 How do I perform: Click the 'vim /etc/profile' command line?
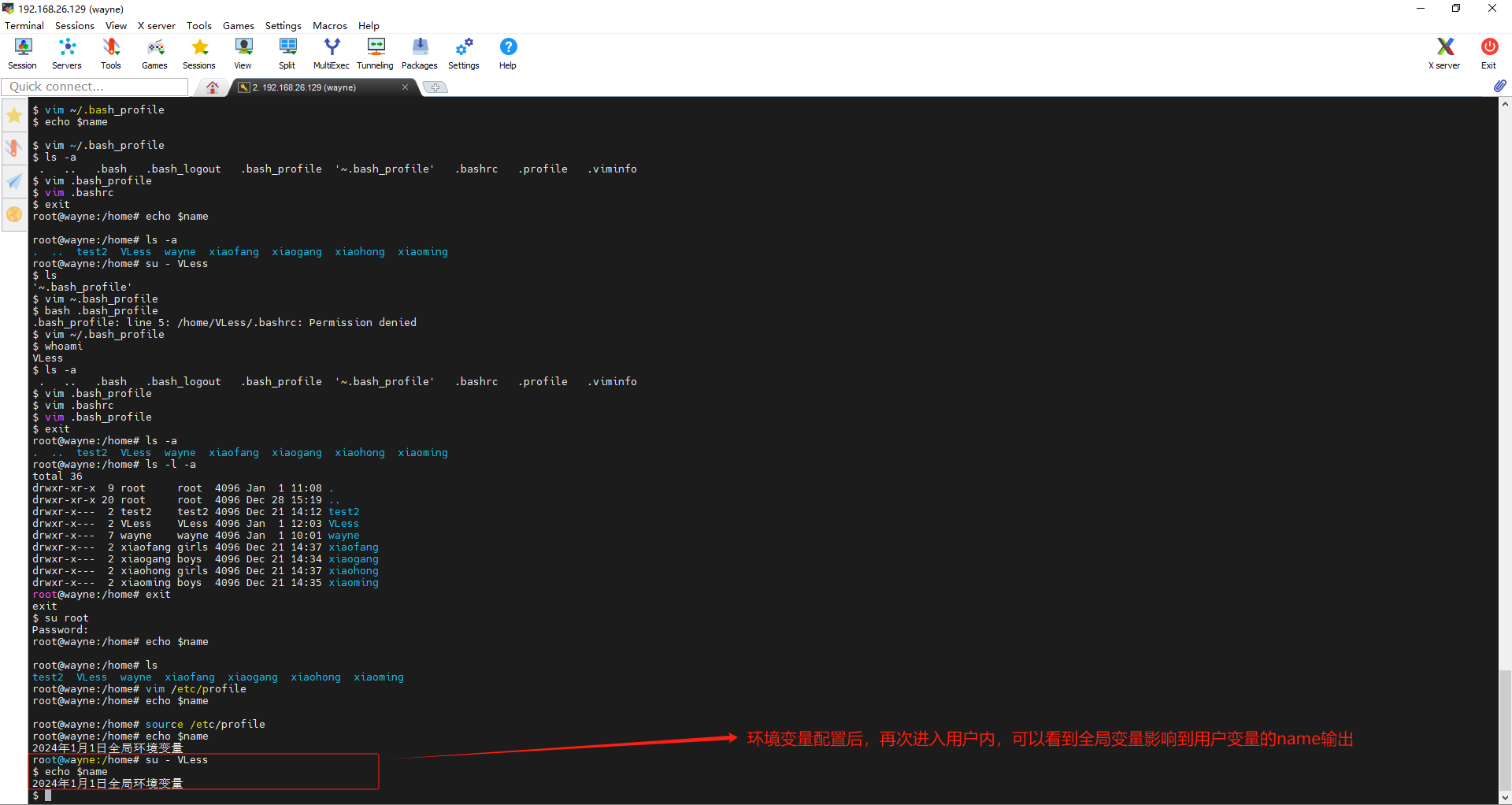(139, 689)
